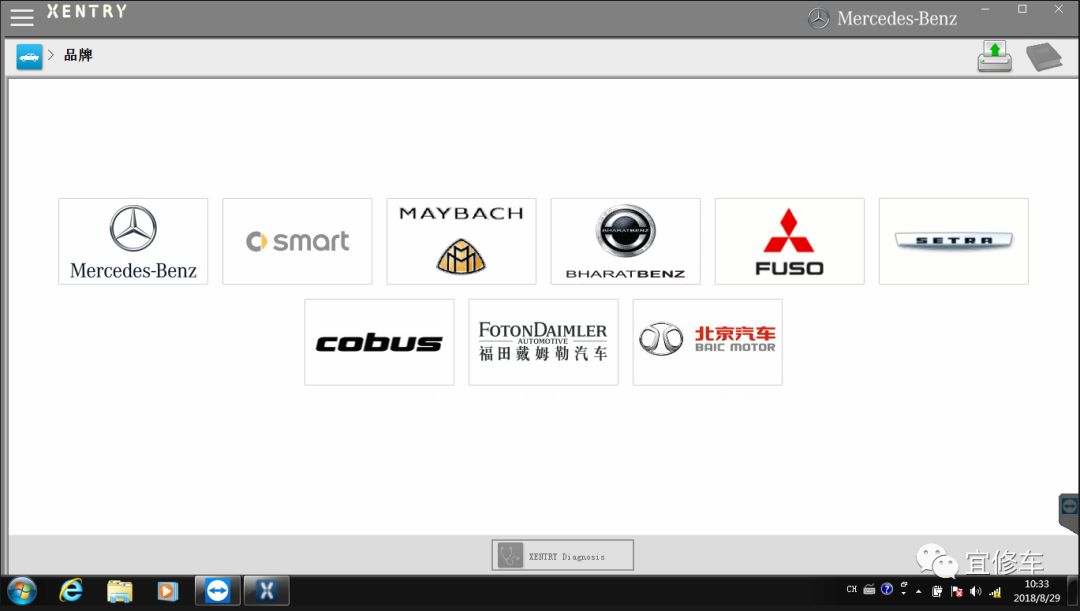Click the Action Center flag icon
1080x611 pixels.
tap(957, 591)
